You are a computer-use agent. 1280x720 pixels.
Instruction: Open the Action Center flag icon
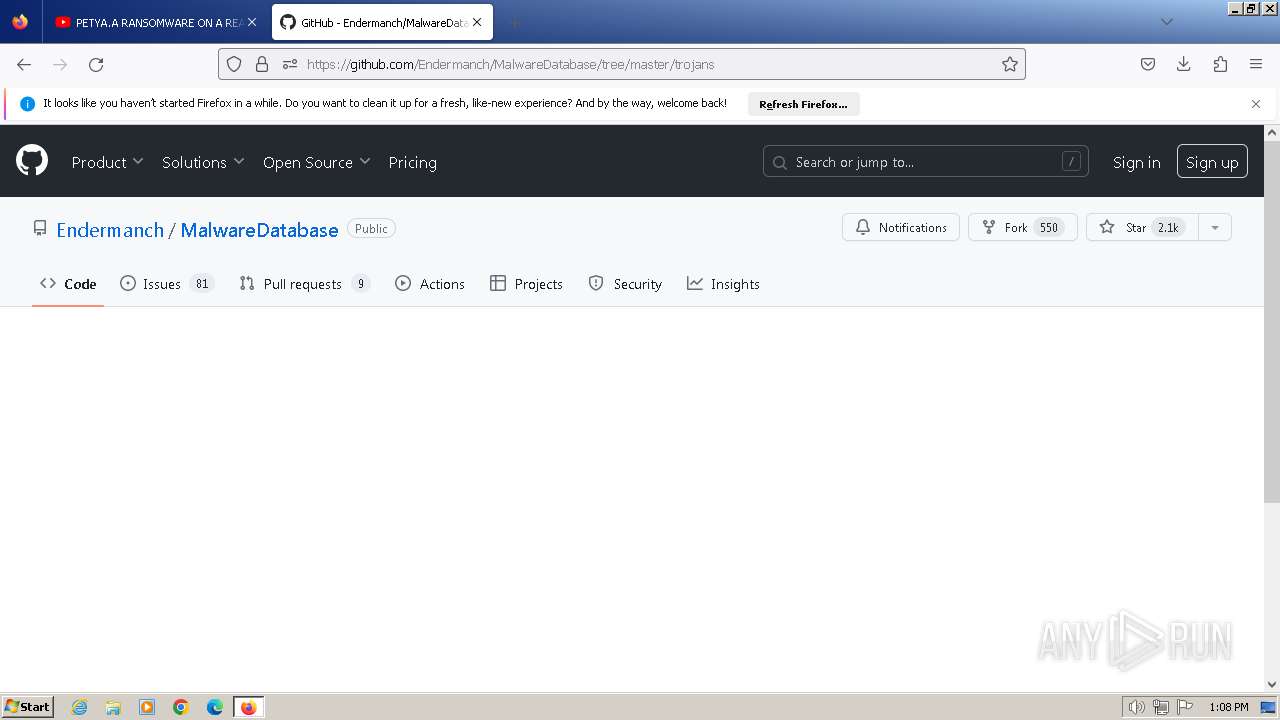[1185, 707]
